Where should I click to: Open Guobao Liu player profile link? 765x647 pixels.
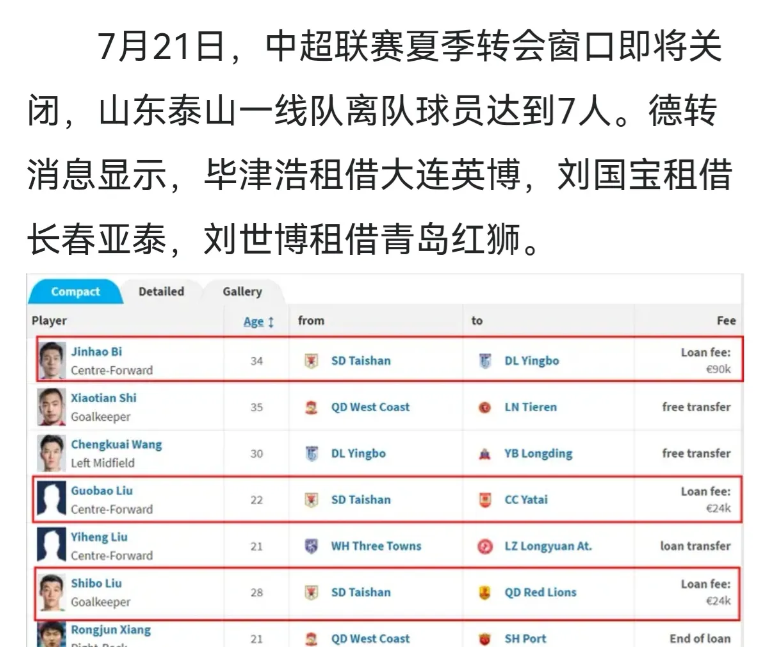pyautogui.click(x=101, y=491)
